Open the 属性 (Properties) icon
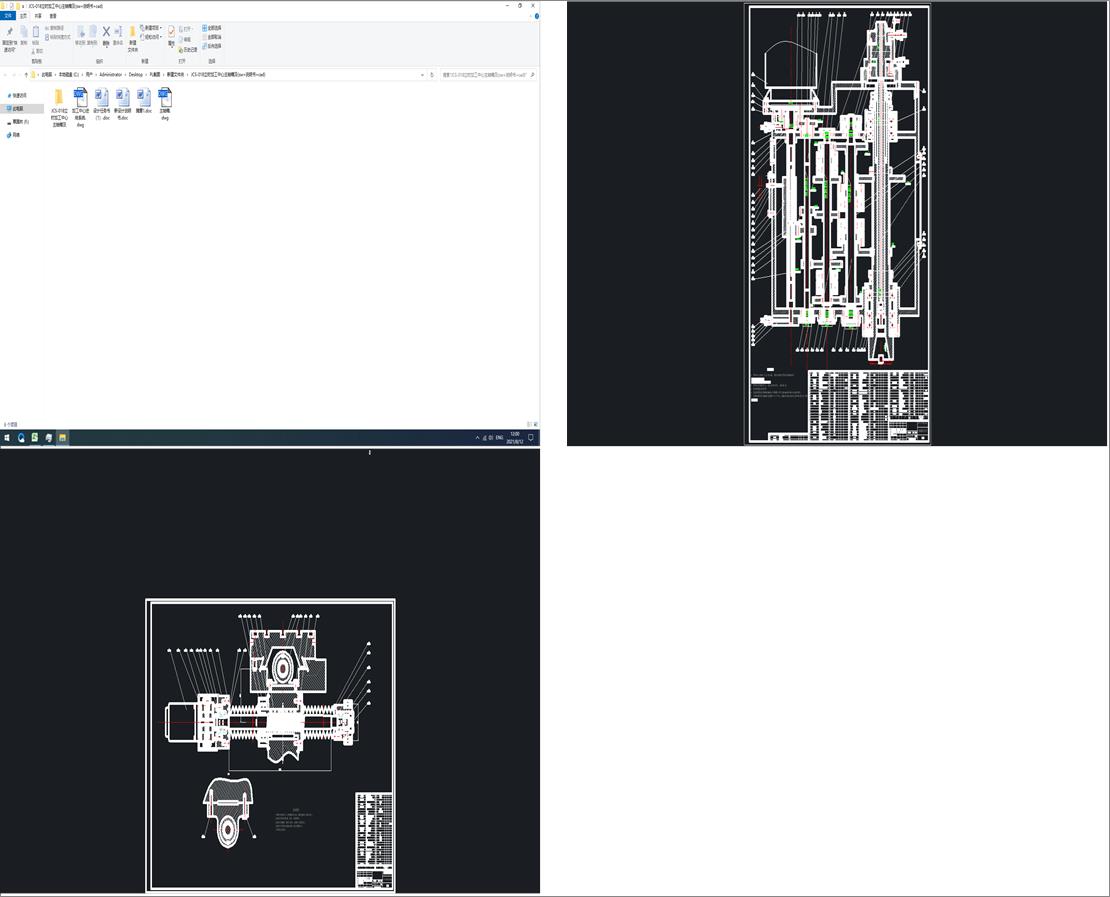This screenshot has width=1110, height=897. (x=171, y=31)
